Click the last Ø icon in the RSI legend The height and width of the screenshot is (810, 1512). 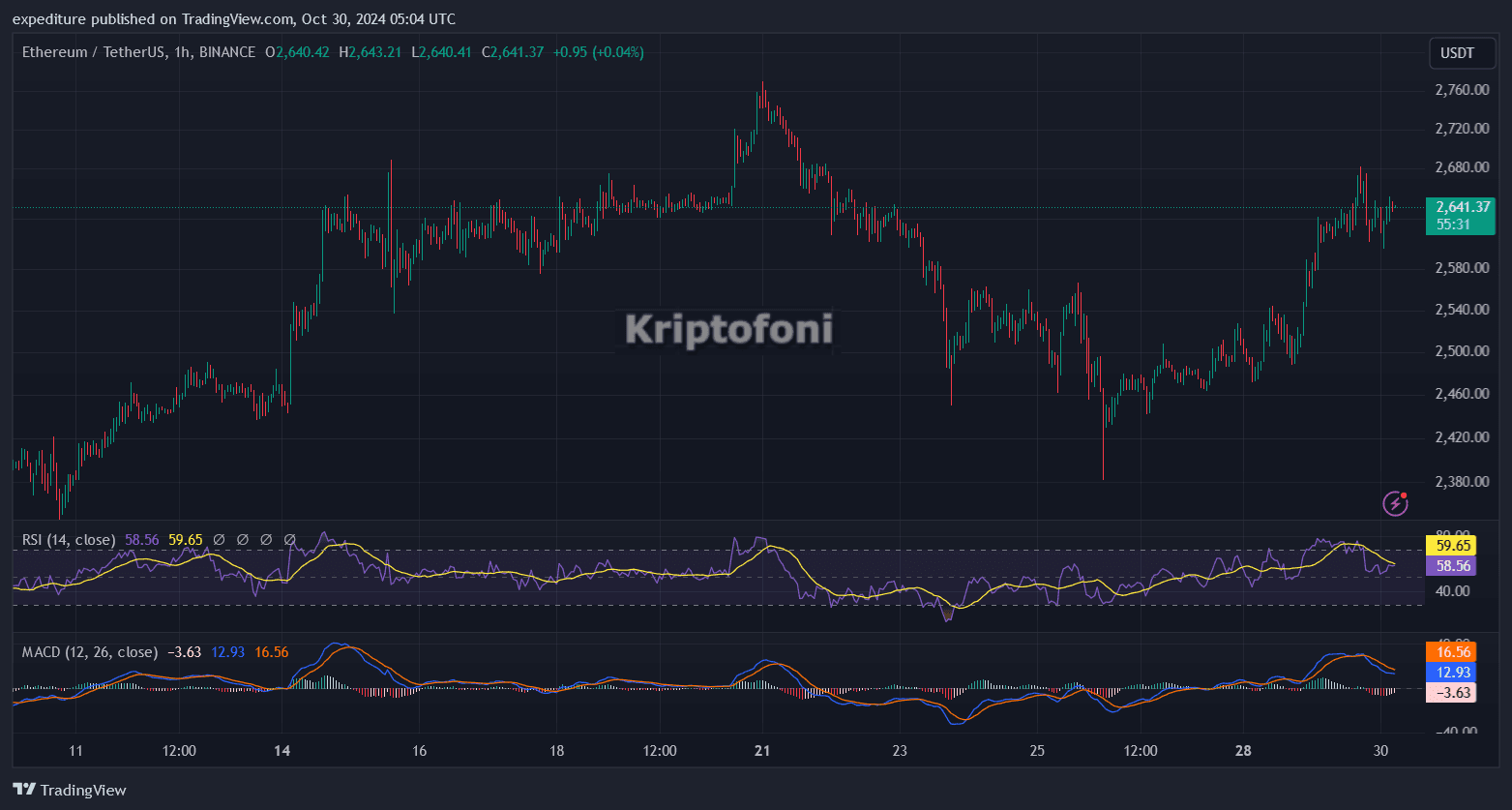tap(289, 539)
